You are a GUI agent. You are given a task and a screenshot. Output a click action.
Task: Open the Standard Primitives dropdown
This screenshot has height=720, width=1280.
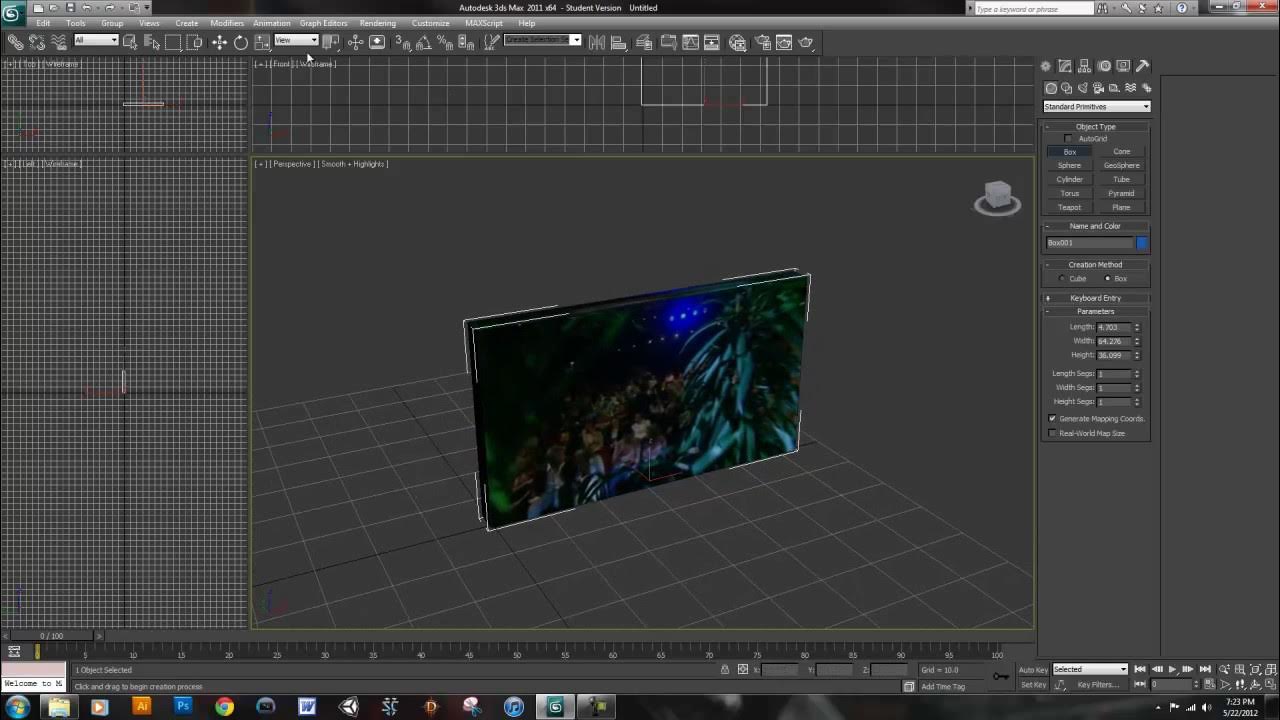coord(1097,107)
